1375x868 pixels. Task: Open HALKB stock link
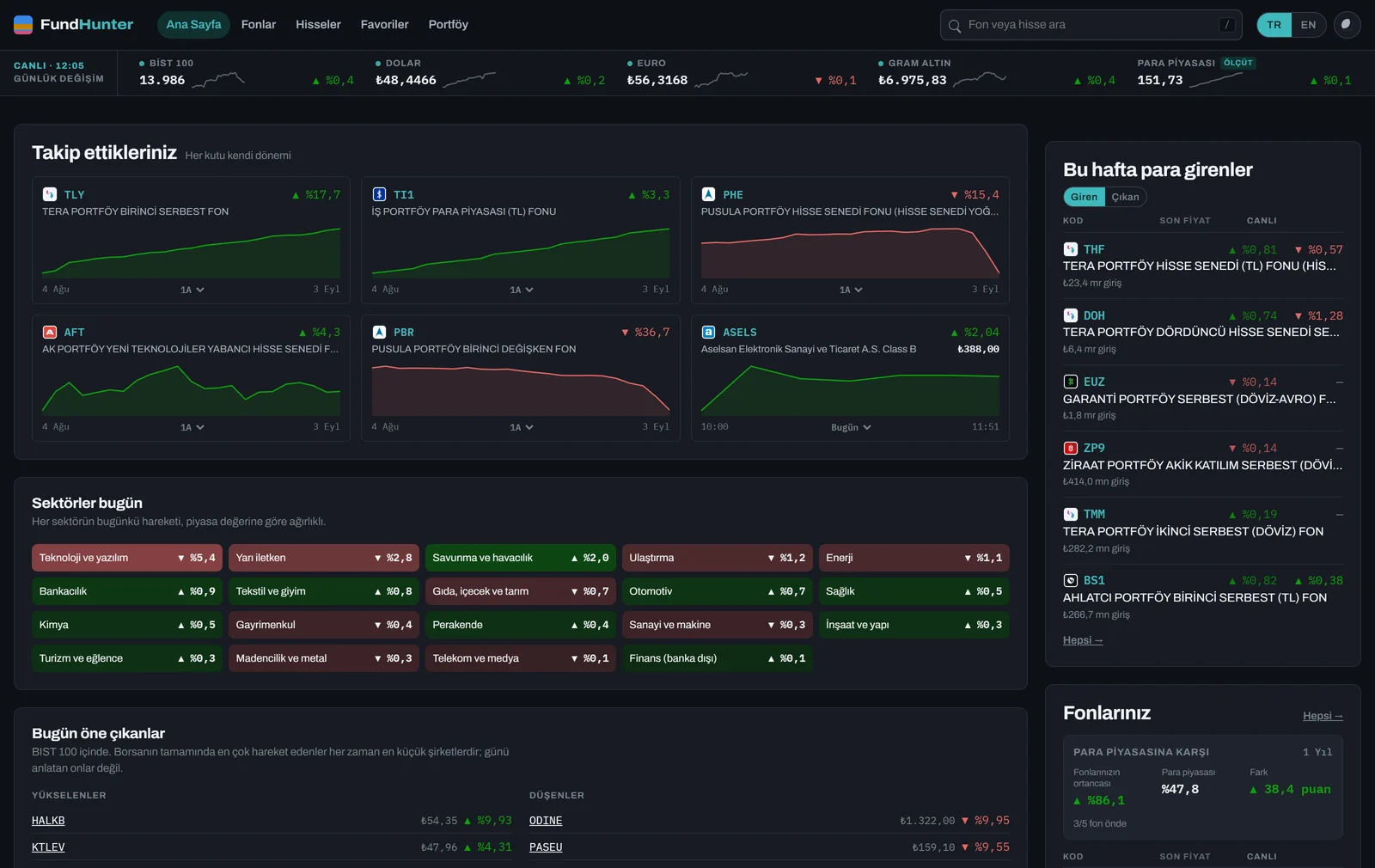pos(48,821)
